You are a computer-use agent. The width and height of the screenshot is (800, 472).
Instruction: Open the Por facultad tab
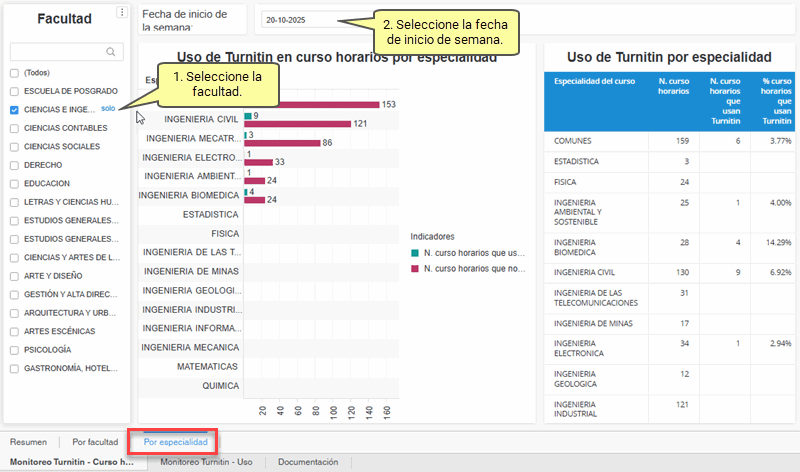95,441
